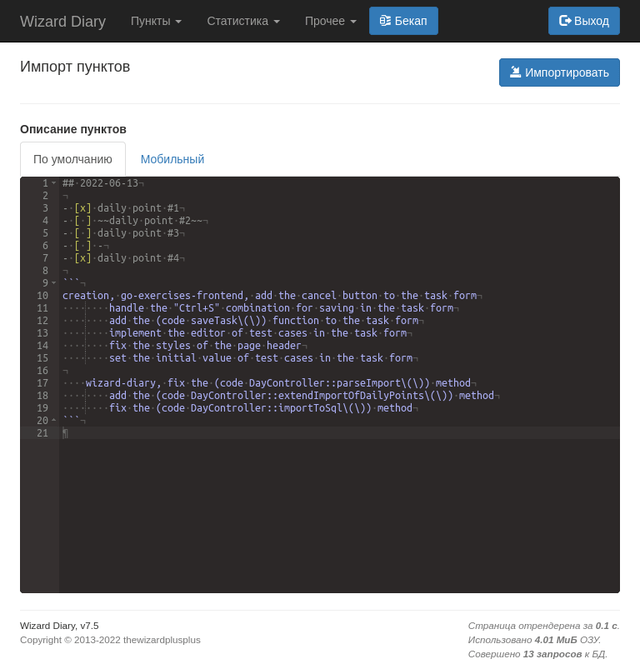The width and height of the screenshot is (640, 669).
Task: Click line number 2 in the gutter
Action: pyautogui.click(x=45, y=196)
